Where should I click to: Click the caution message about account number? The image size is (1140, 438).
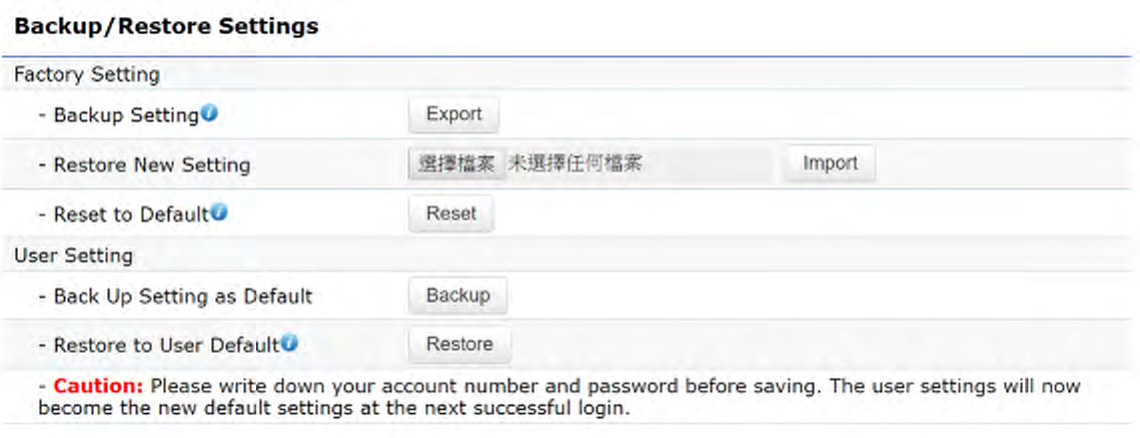pyautogui.click(x=559, y=397)
